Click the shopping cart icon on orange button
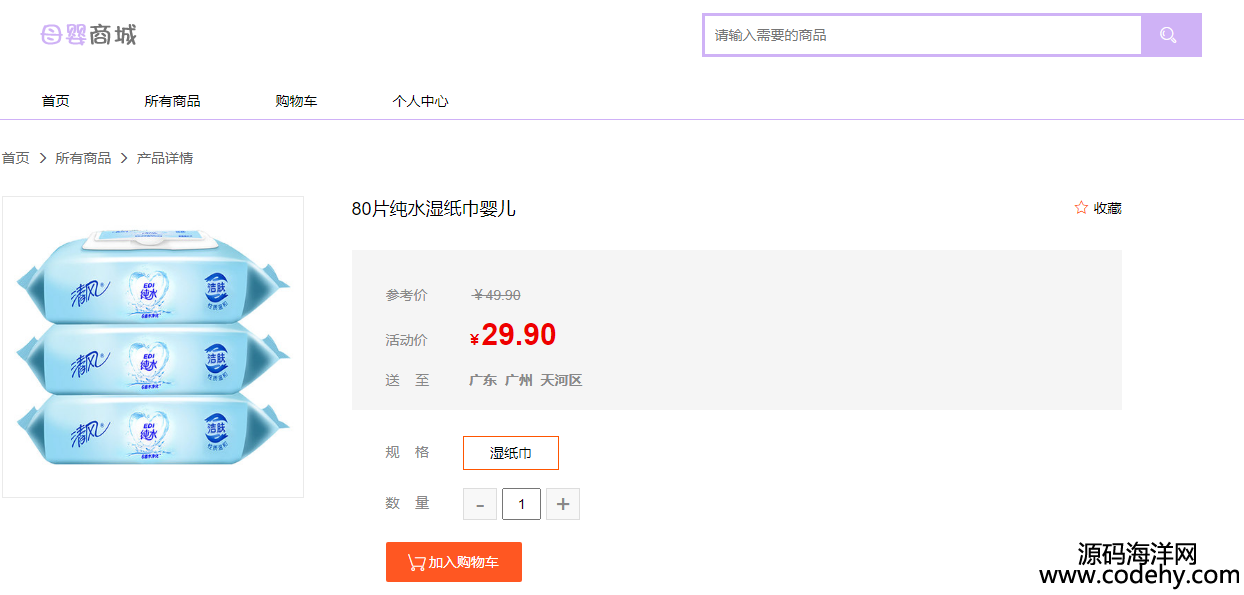 pyautogui.click(x=416, y=563)
